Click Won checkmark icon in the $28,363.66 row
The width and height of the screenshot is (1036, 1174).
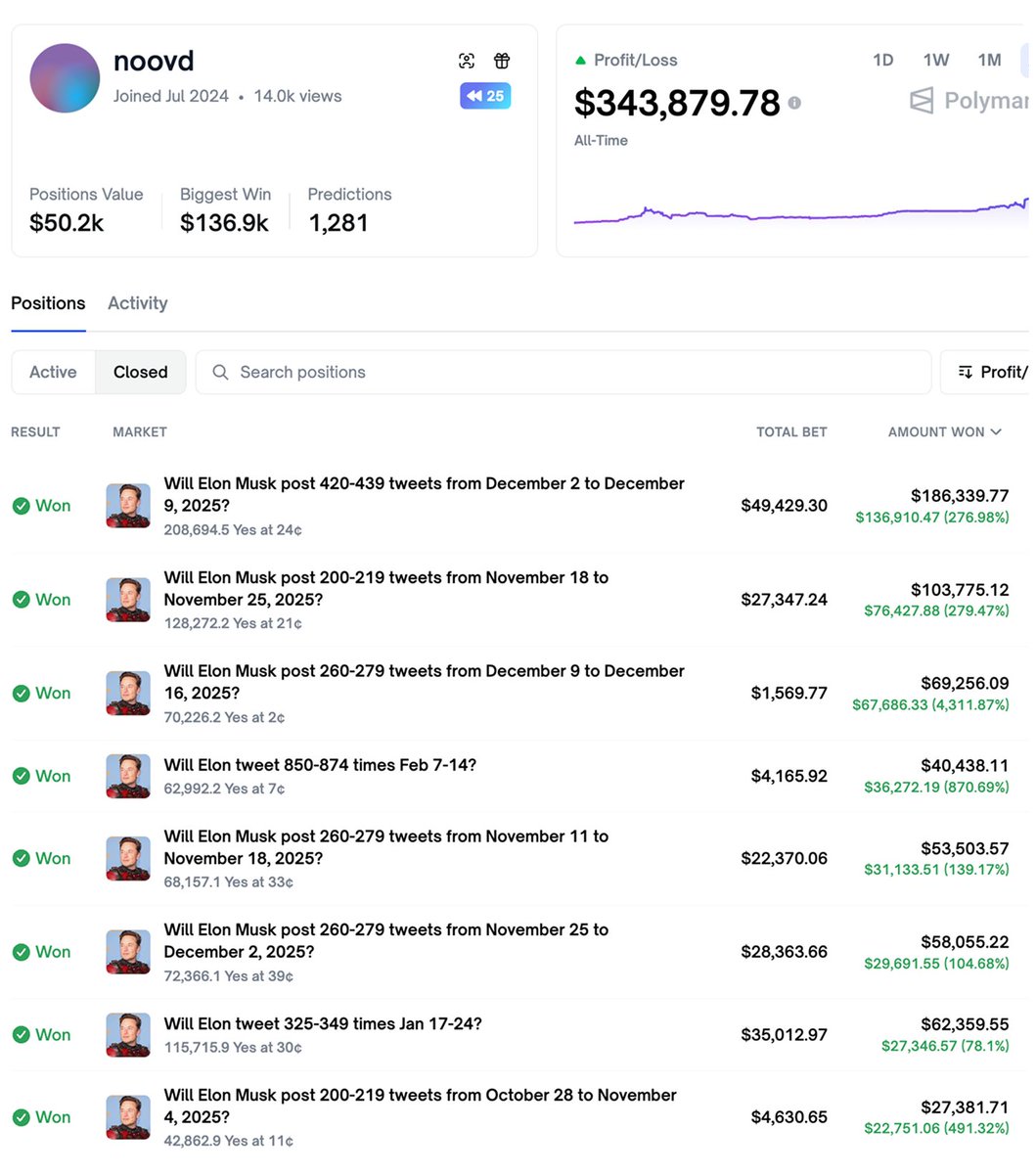pyautogui.click(x=21, y=952)
